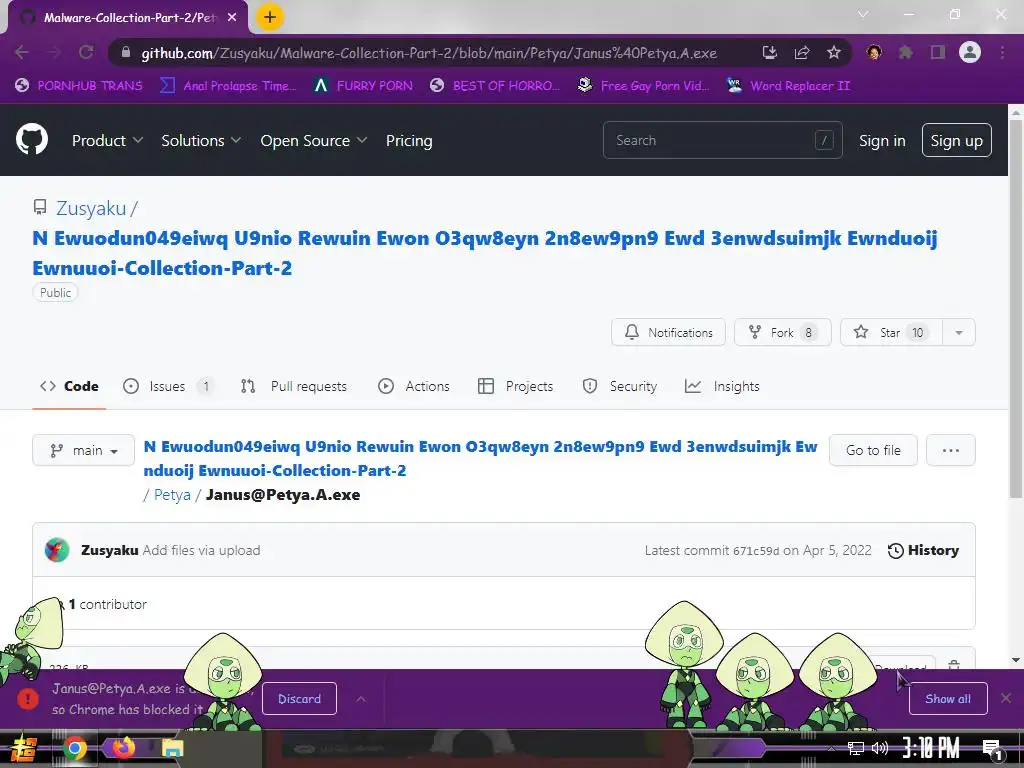Open the extensions puzzle icon
1024x768 pixels.
(905, 52)
